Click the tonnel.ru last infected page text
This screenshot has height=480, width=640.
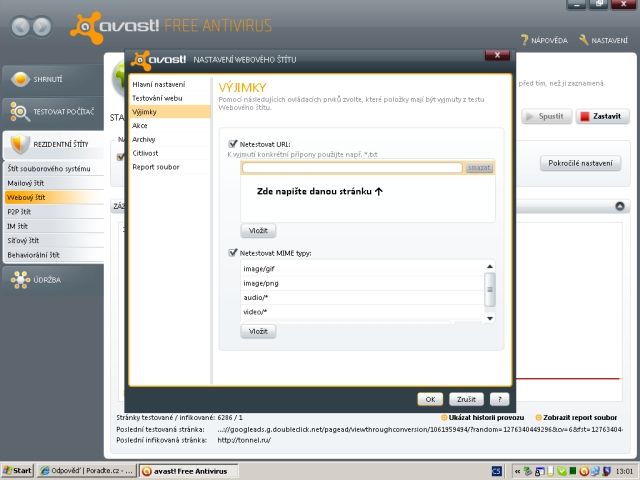tap(244, 440)
